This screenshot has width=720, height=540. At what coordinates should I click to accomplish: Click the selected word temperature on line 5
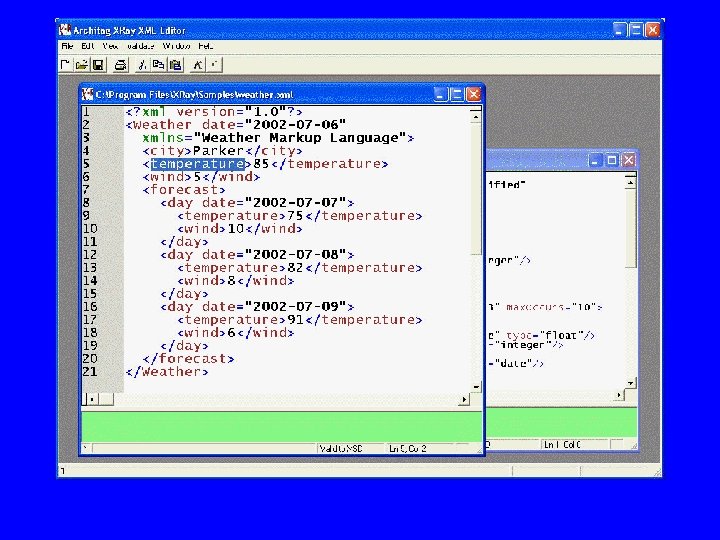[x=198, y=164]
